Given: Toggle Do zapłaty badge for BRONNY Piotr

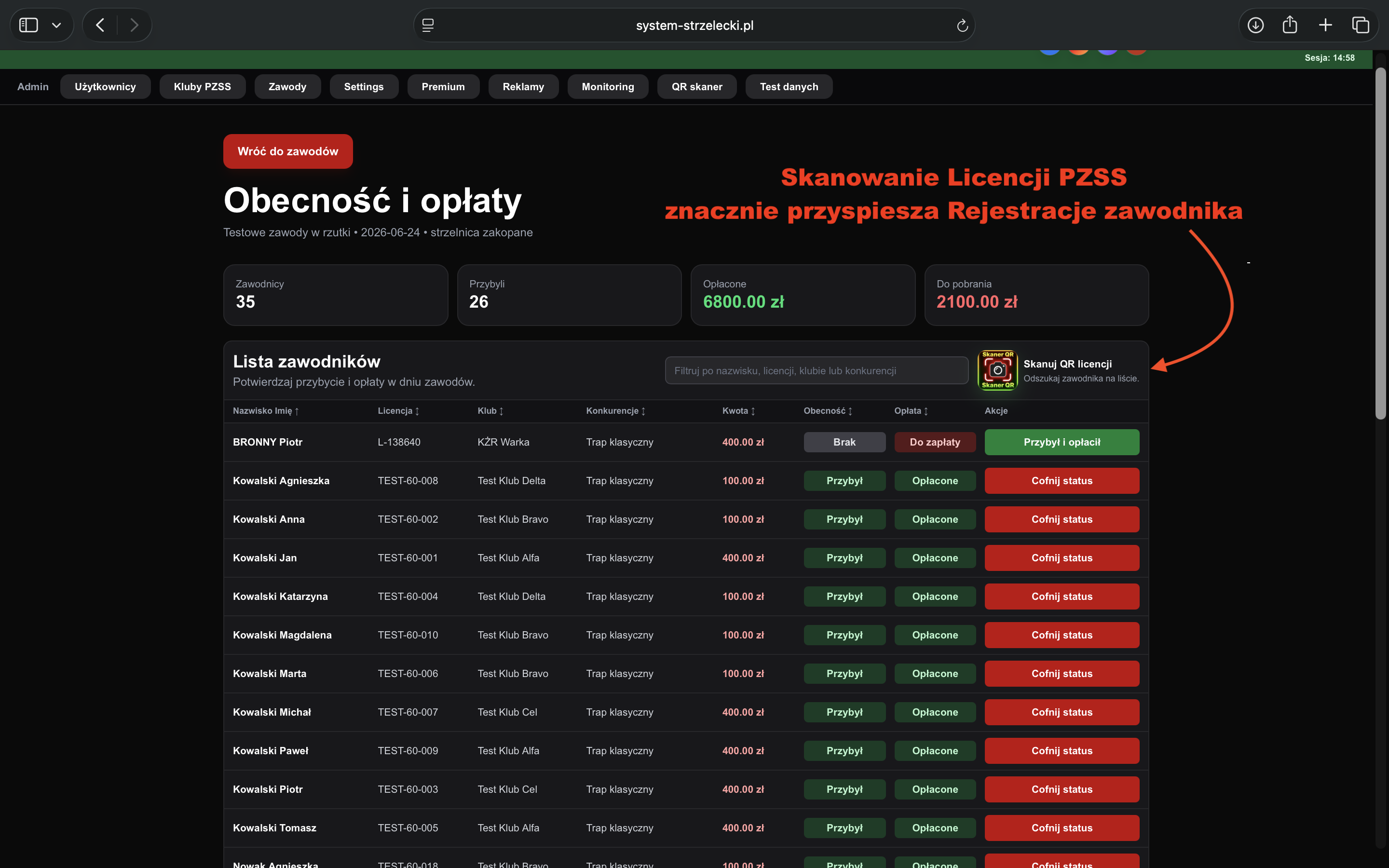Looking at the screenshot, I should pyautogui.click(x=935, y=442).
